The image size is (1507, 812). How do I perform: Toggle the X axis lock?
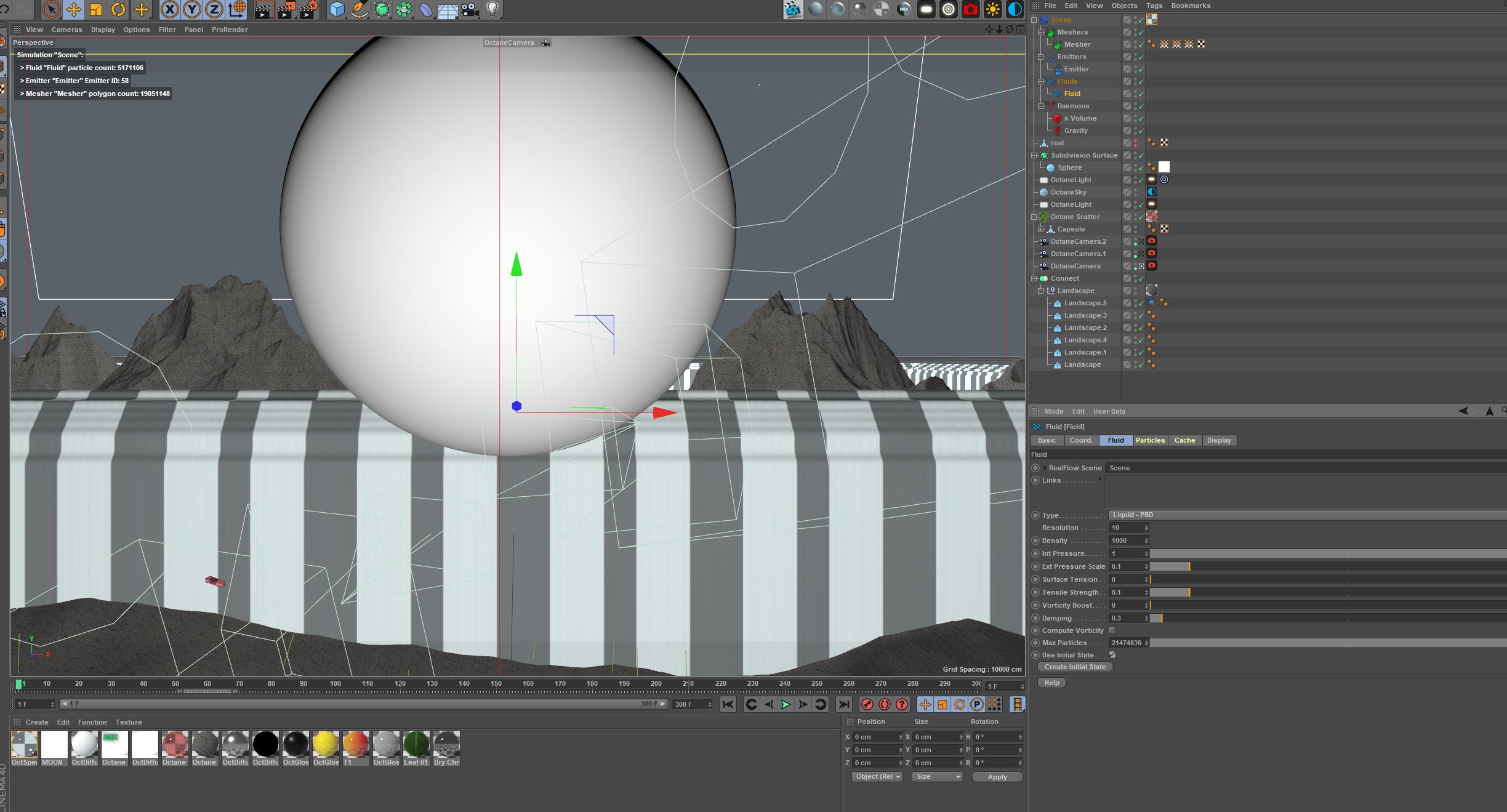pyautogui.click(x=170, y=9)
